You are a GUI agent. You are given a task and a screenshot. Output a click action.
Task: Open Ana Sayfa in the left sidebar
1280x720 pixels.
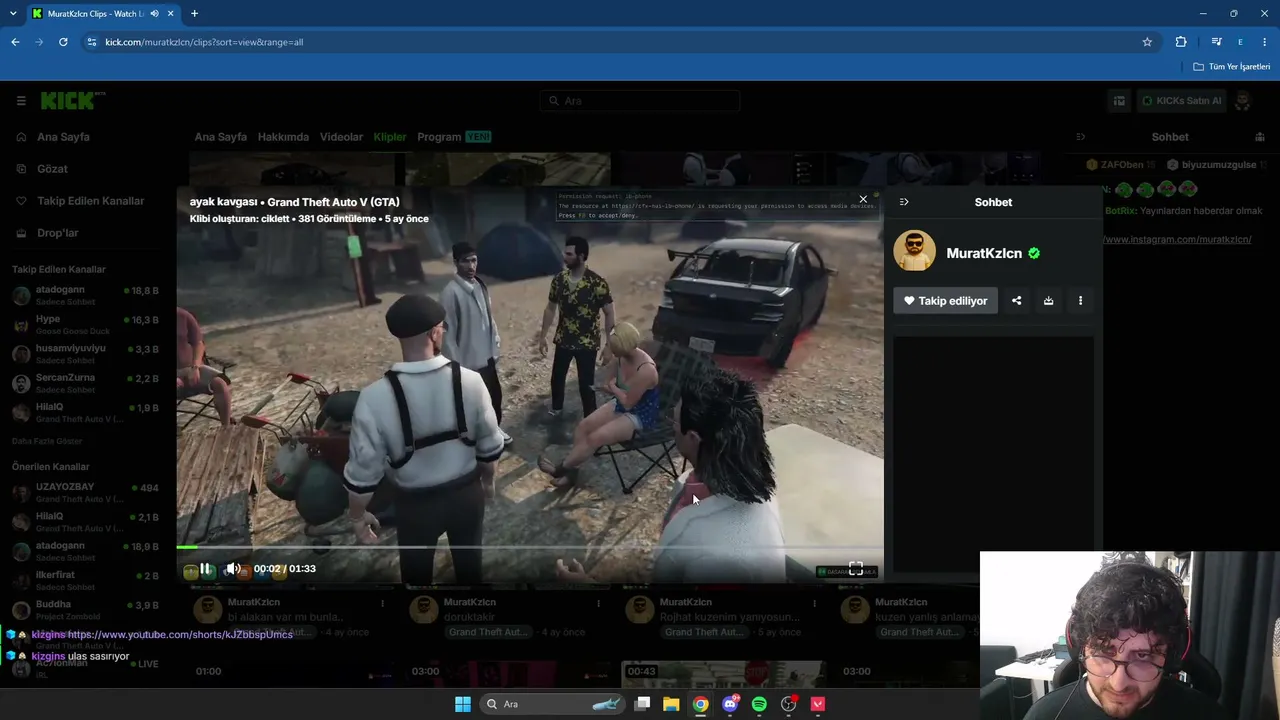(x=63, y=137)
